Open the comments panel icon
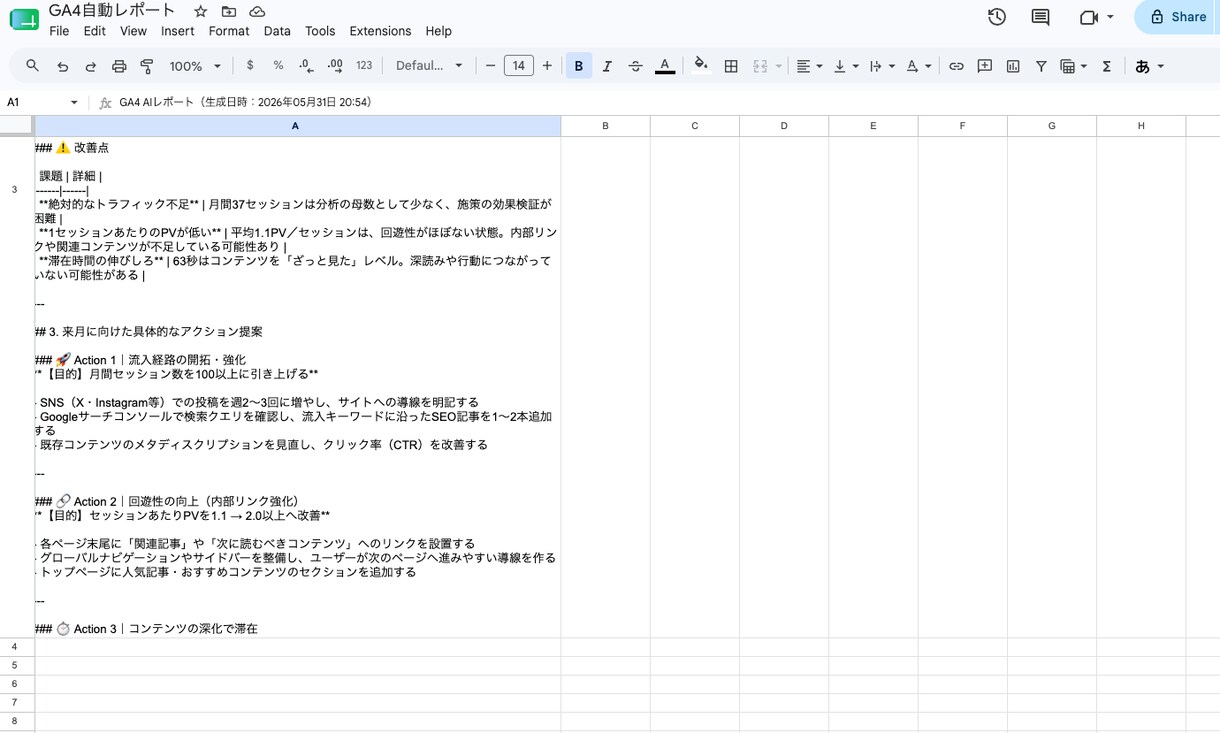Viewport: 1220px width, 733px height. [1040, 17]
